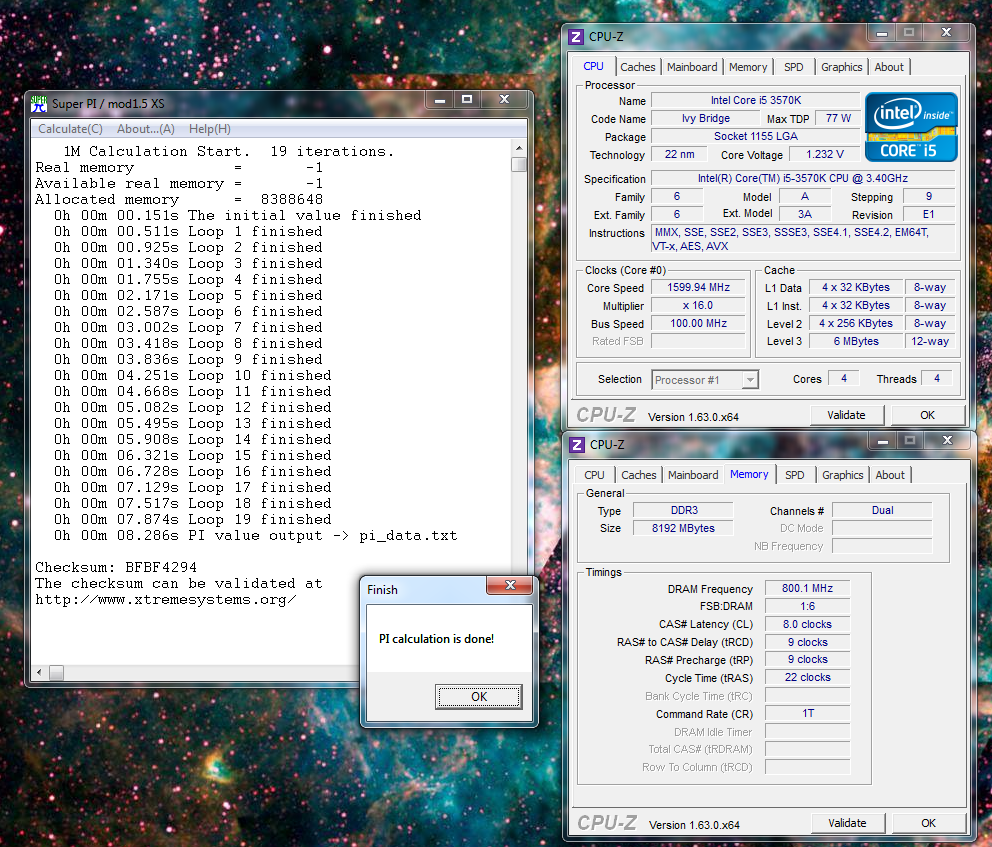The width and height of the screenshot is (992, 847).
Task: Close the Finish dialog with red X
Action: [x=511, y=585]
